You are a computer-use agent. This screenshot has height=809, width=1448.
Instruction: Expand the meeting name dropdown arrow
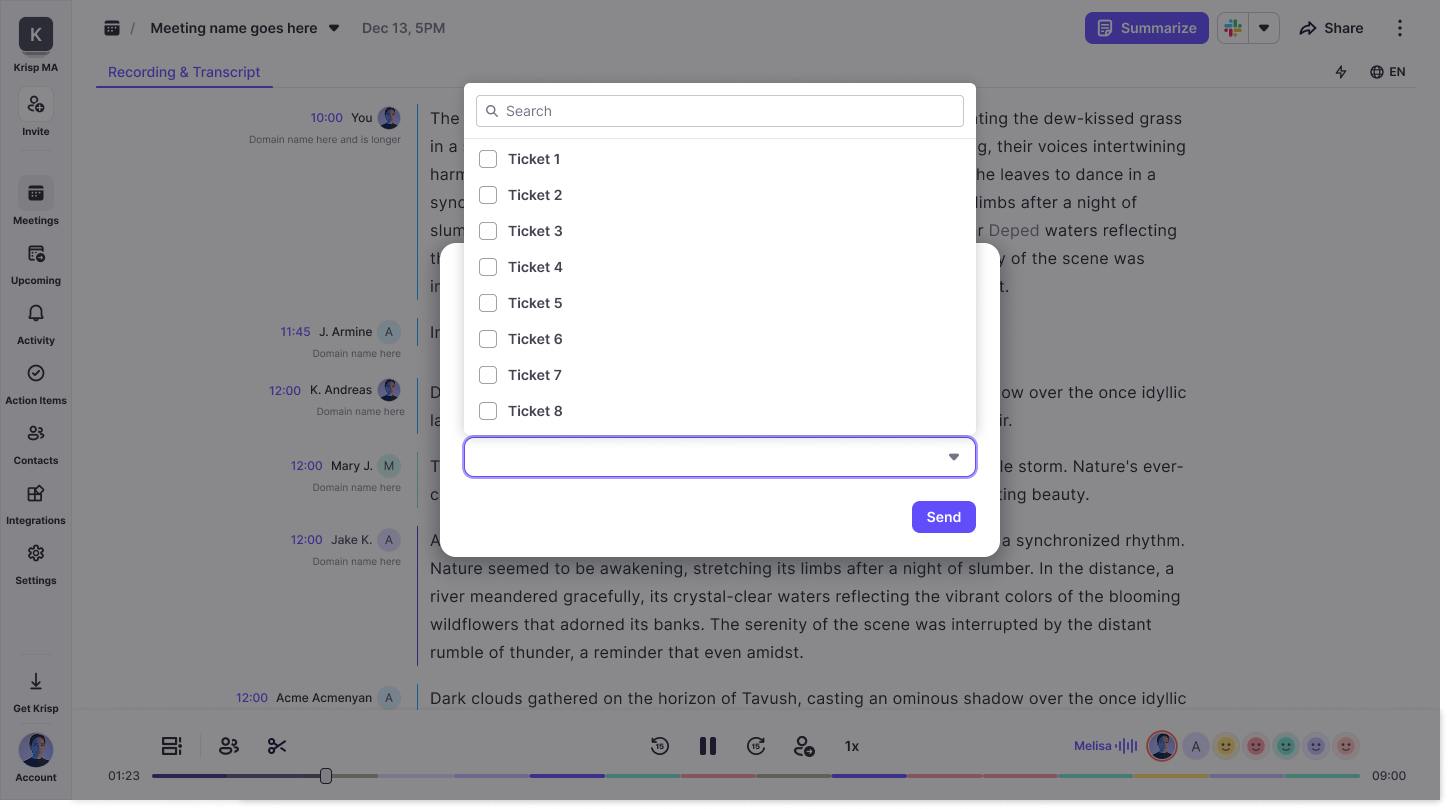pos(334,28)
